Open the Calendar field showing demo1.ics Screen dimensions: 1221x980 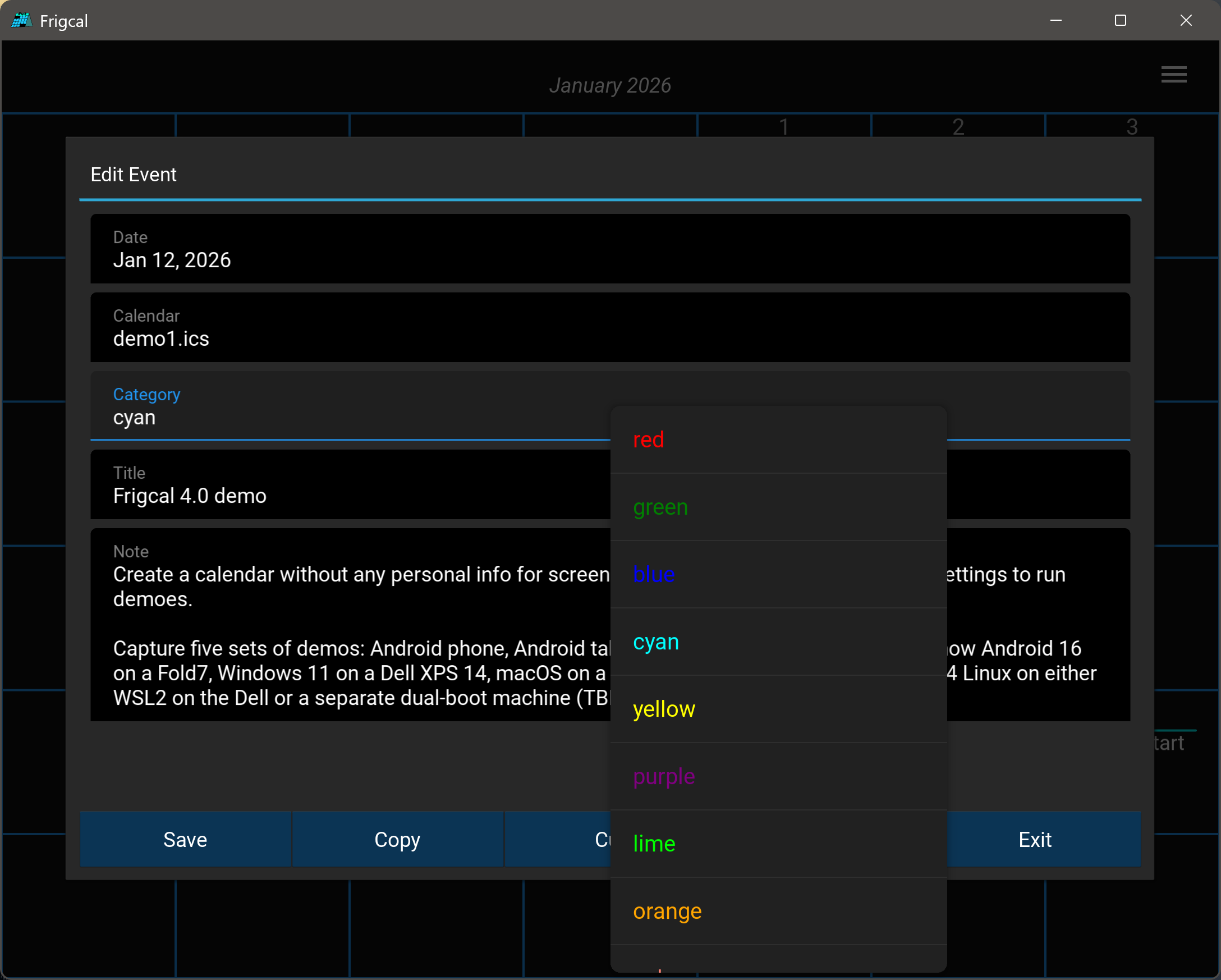[610, 327]
